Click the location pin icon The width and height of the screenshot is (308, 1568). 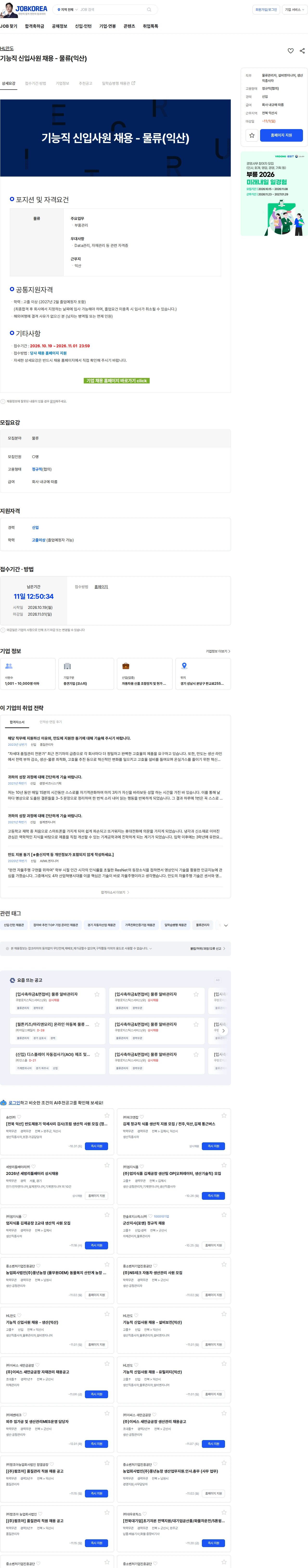click(x=184, y=666)
